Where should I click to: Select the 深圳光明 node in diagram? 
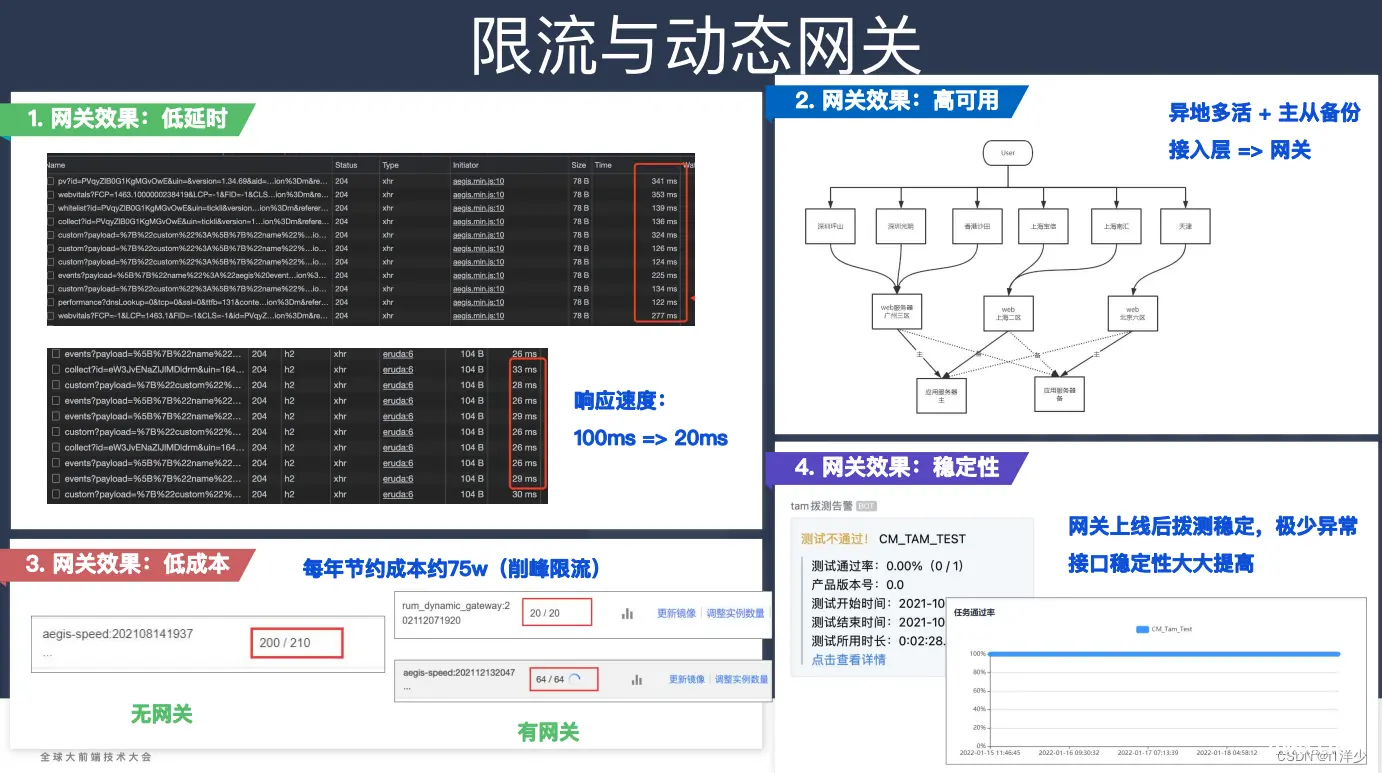(x=901, y=226)
